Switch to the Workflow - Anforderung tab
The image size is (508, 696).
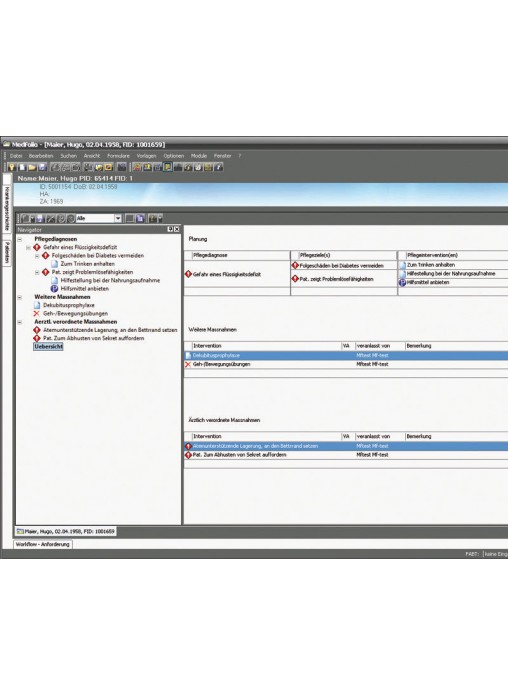(43, 544)
